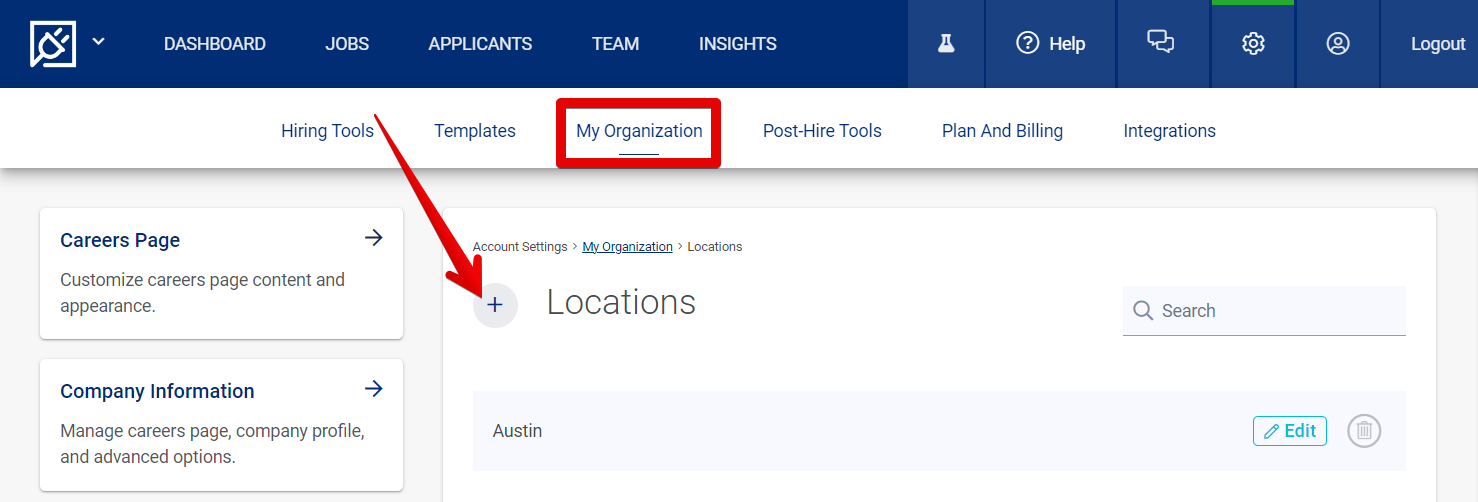The height and width of the screenshot is (502, 1478).
Task: Delete the Austin location via trash icon
Action: tap(1364, 431)
